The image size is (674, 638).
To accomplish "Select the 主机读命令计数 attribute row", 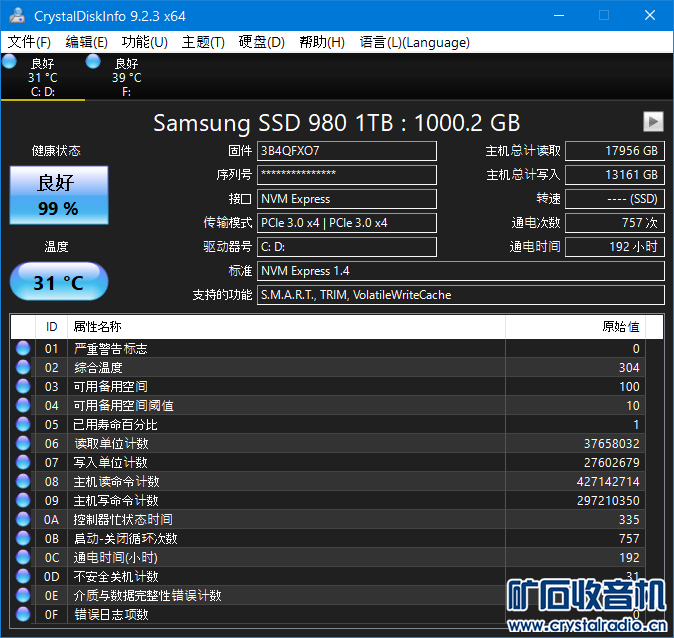I will pos(328,481).
